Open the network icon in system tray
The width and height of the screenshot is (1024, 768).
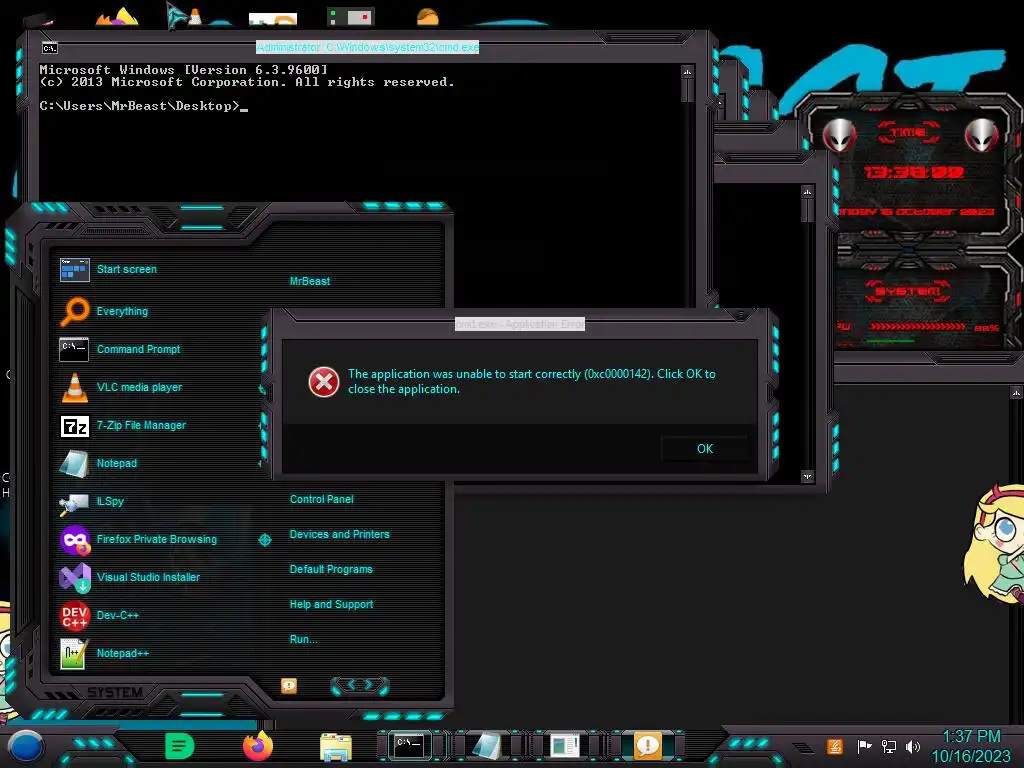point(889,746)
